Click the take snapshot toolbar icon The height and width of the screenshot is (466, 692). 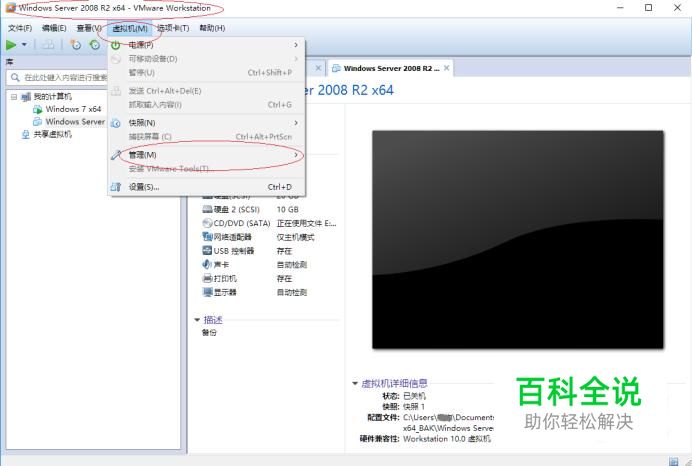[x=76, y=45]
